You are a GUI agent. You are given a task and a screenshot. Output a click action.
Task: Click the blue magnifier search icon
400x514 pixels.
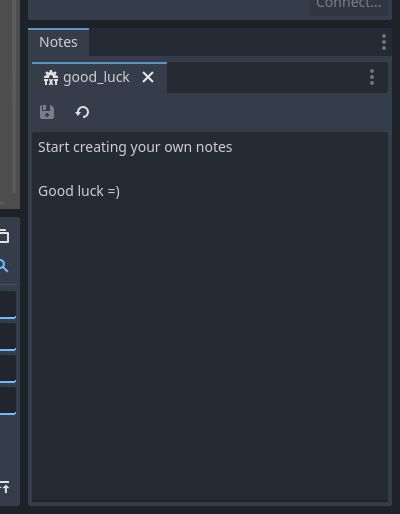(x=3, y=266)
